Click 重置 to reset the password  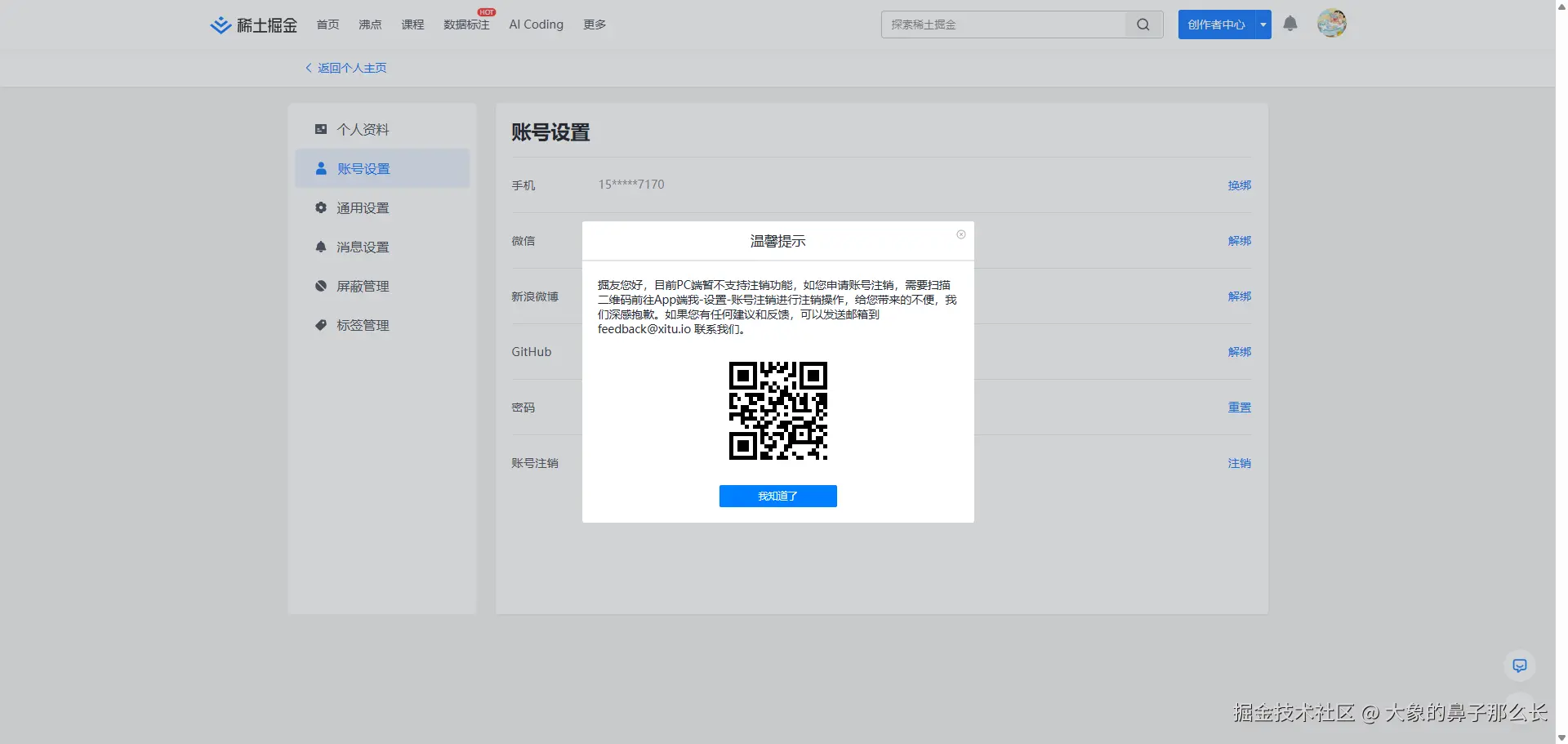click(x=1239, y=407)
